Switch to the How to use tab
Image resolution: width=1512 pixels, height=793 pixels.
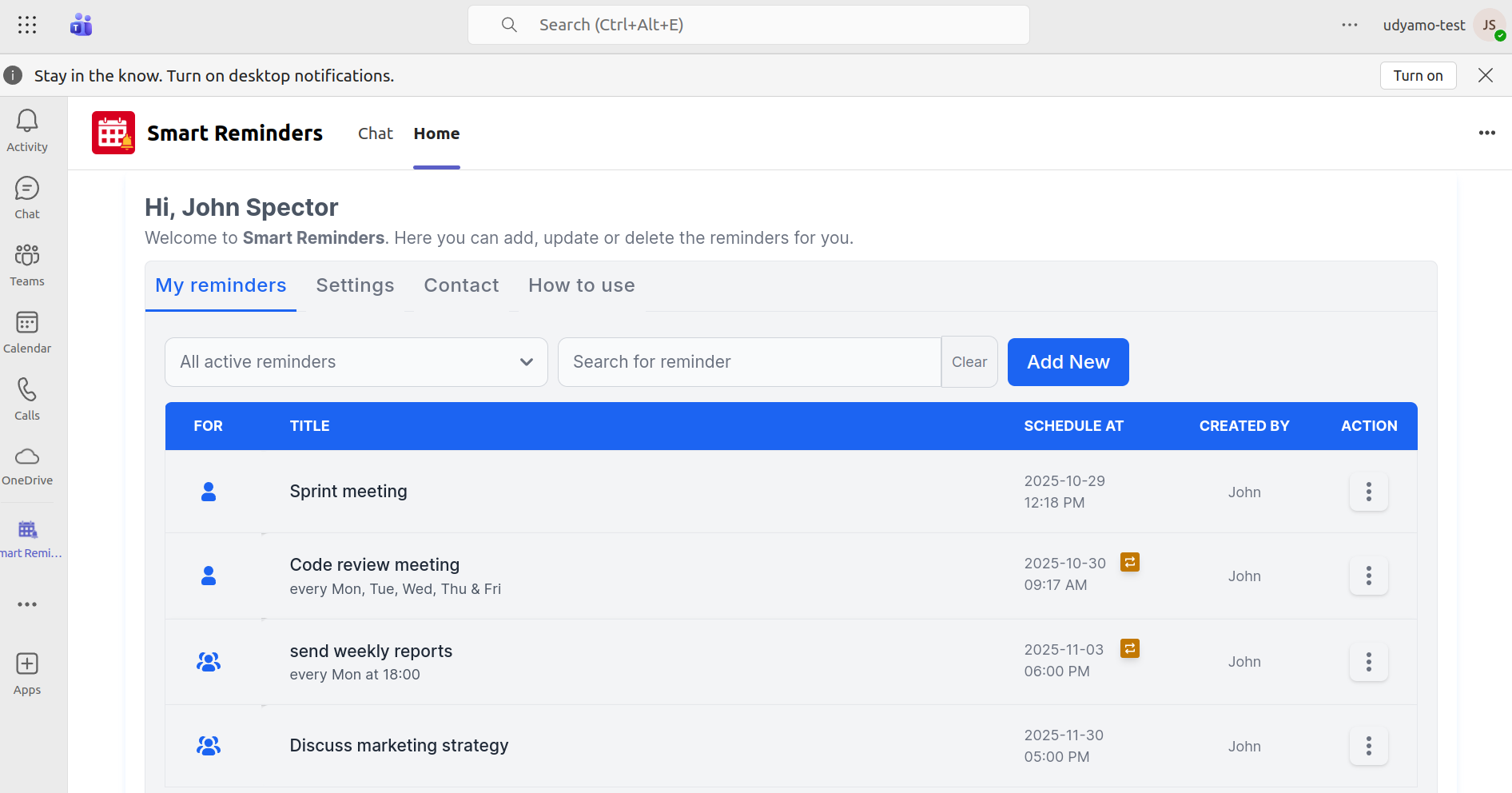click(581, 285)
